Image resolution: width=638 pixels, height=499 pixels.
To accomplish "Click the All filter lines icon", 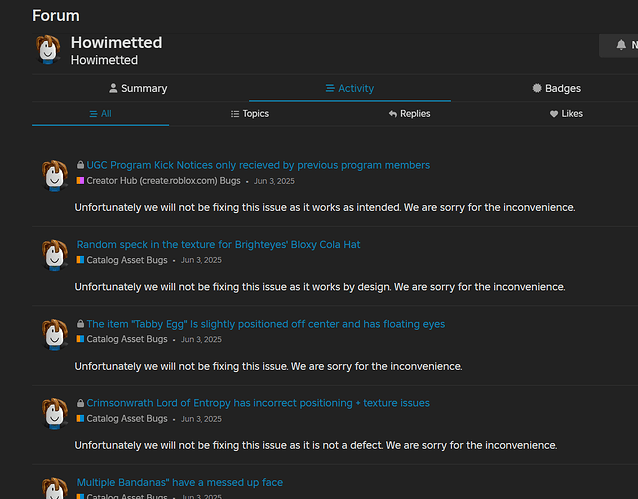I will pyautogui.click(x=93, y=114).
